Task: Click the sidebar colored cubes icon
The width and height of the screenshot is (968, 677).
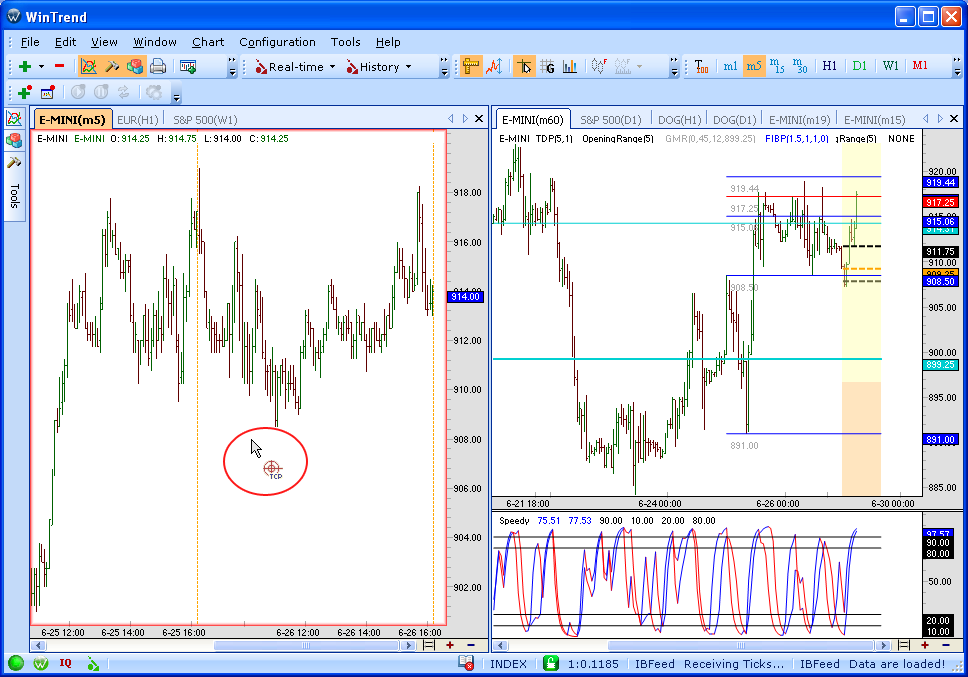Action: click(14, 141)
